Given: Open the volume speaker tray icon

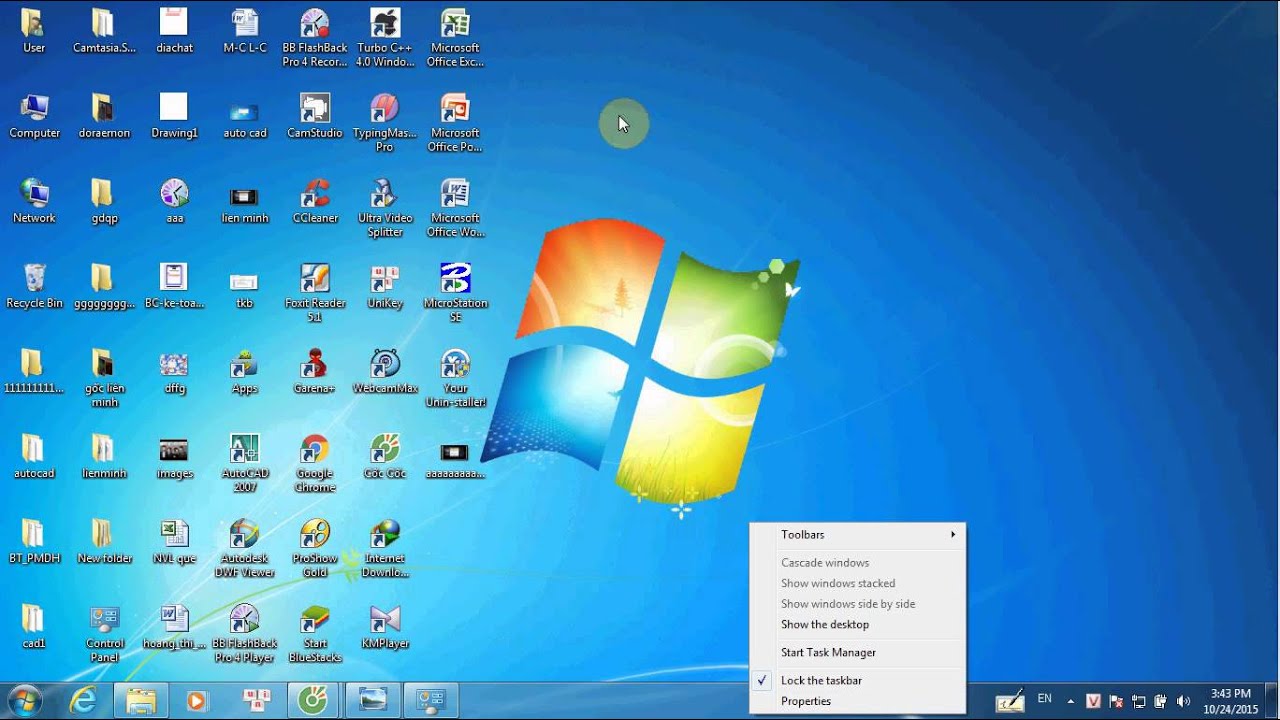Looking at the screenshot, I should 1184,701.
